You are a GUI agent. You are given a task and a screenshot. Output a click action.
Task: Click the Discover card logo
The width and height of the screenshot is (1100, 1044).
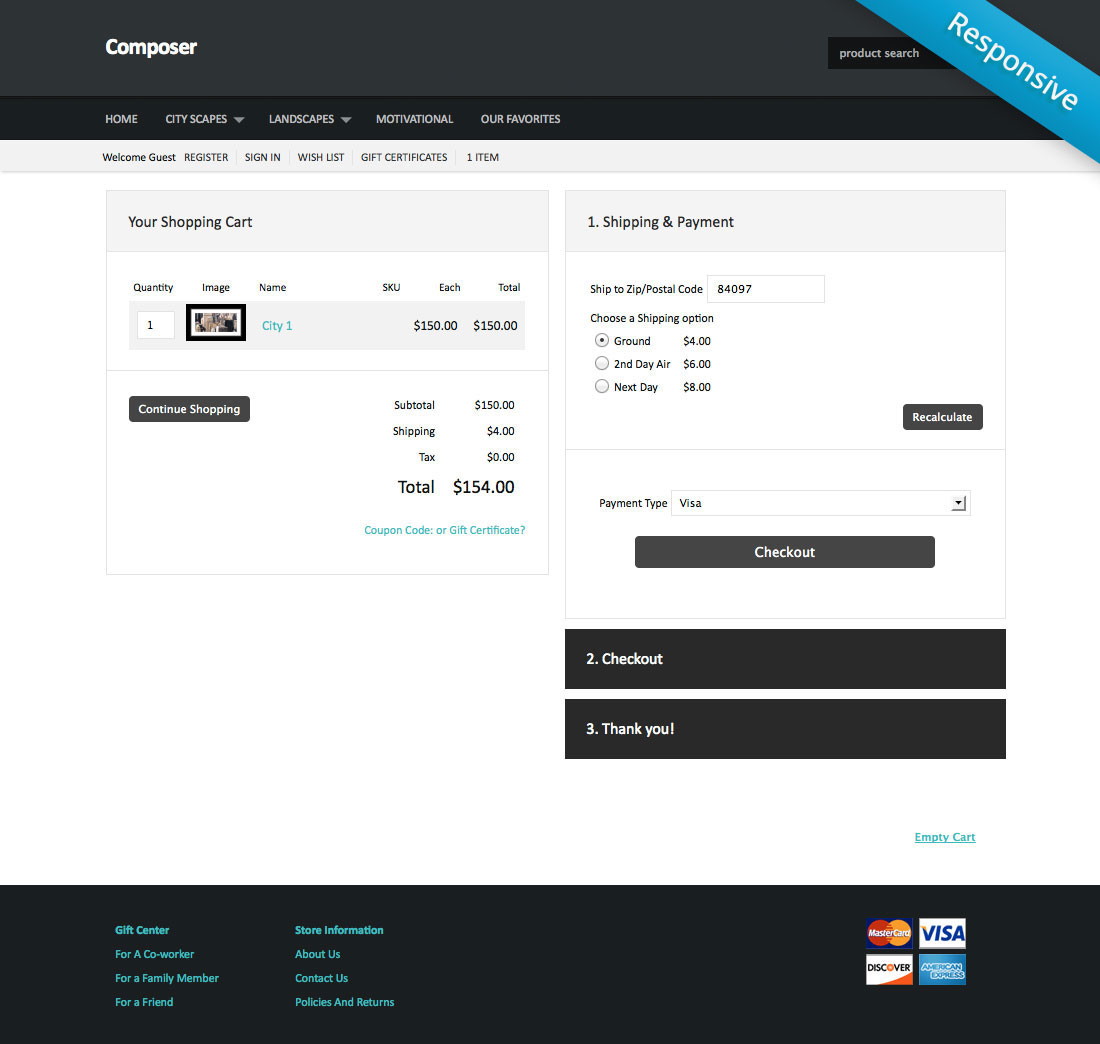pyautogui.click(x=889, y=969)
